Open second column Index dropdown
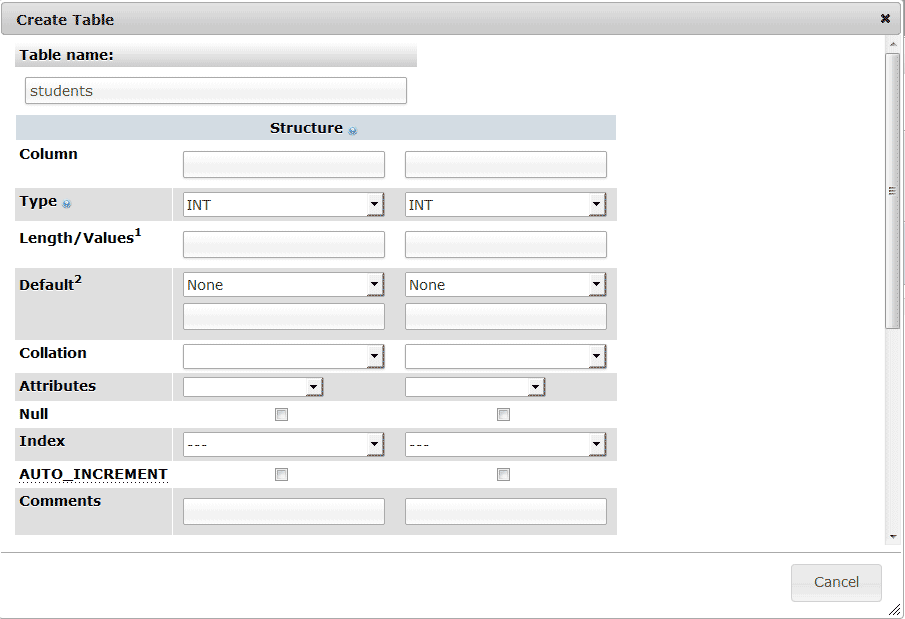Image resolution: width=905 pixels, height=619 pixels. pyautogui.click(x=506, y=444)
